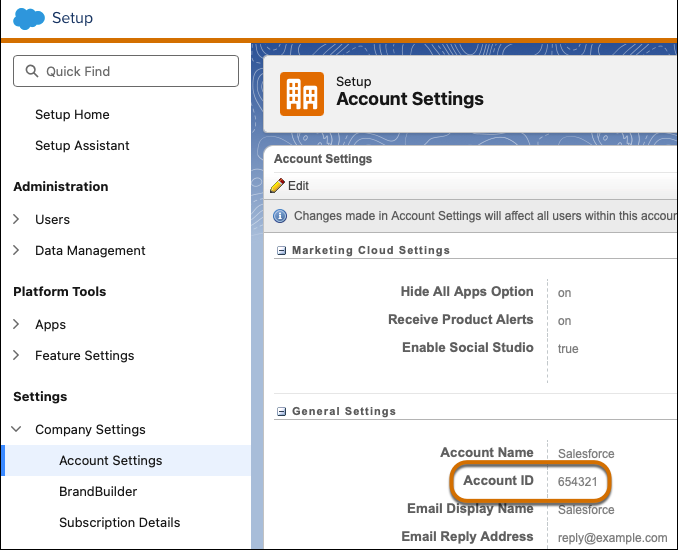Click the Salesforce cloud logo
678x550 pixels.
29,19
